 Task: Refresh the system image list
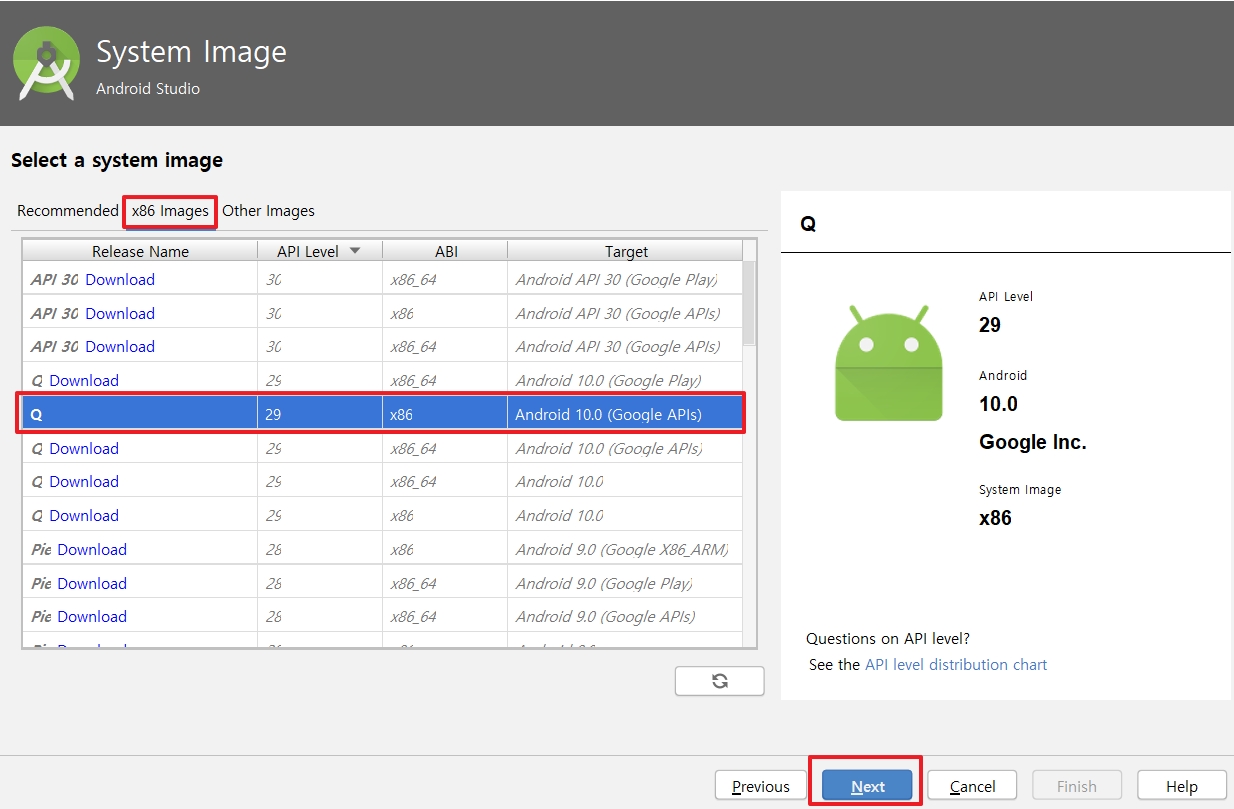719,681
